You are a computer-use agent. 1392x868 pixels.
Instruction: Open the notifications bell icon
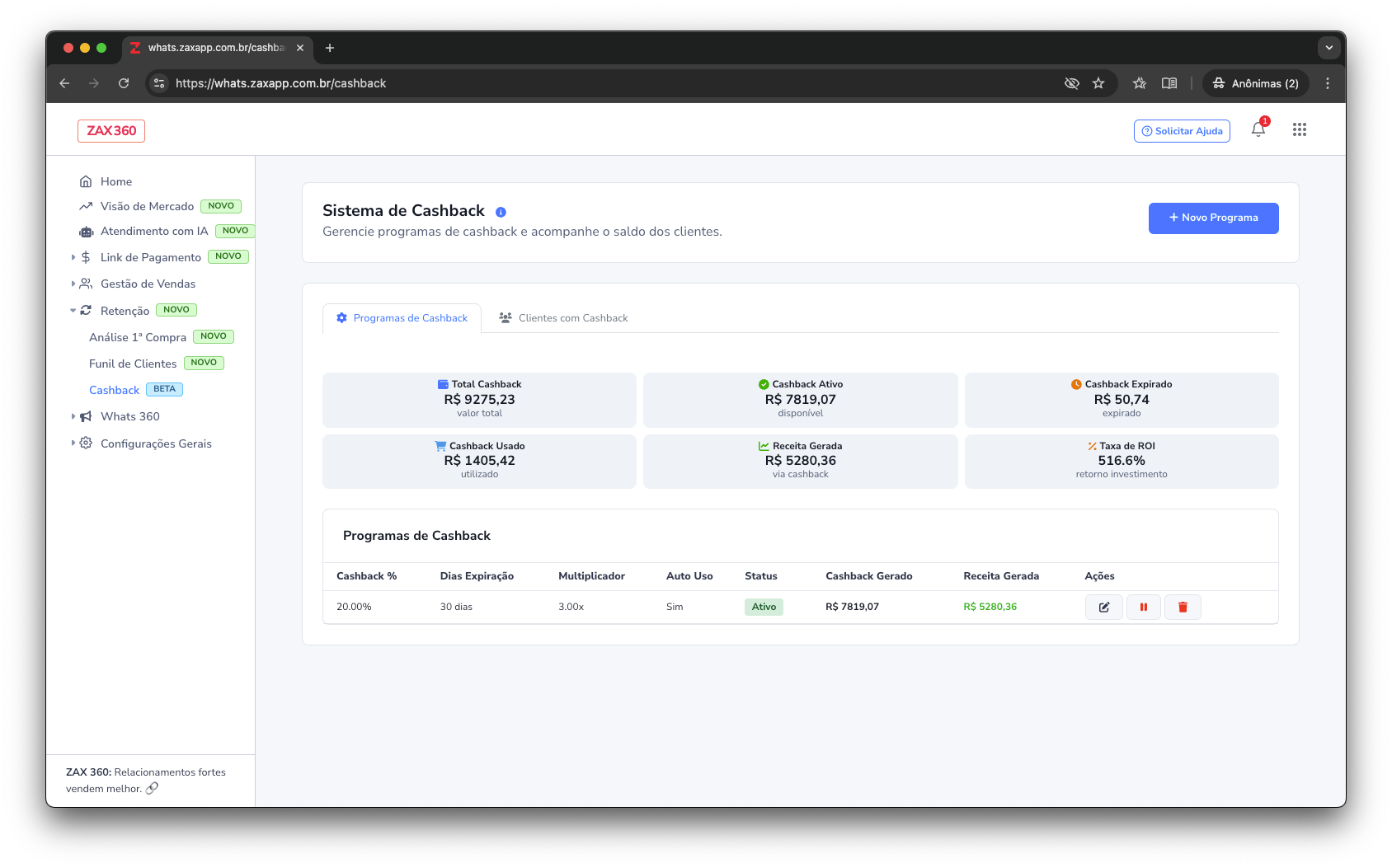tap(1258, 129)
